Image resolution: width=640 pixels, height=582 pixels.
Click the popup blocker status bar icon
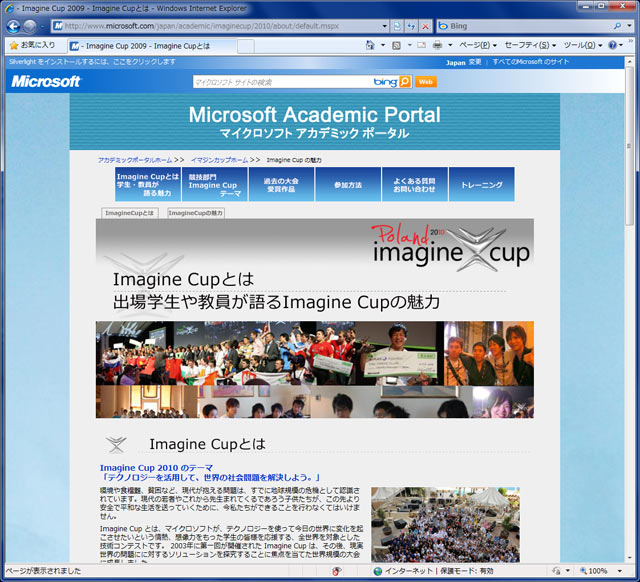click(336, 571)
